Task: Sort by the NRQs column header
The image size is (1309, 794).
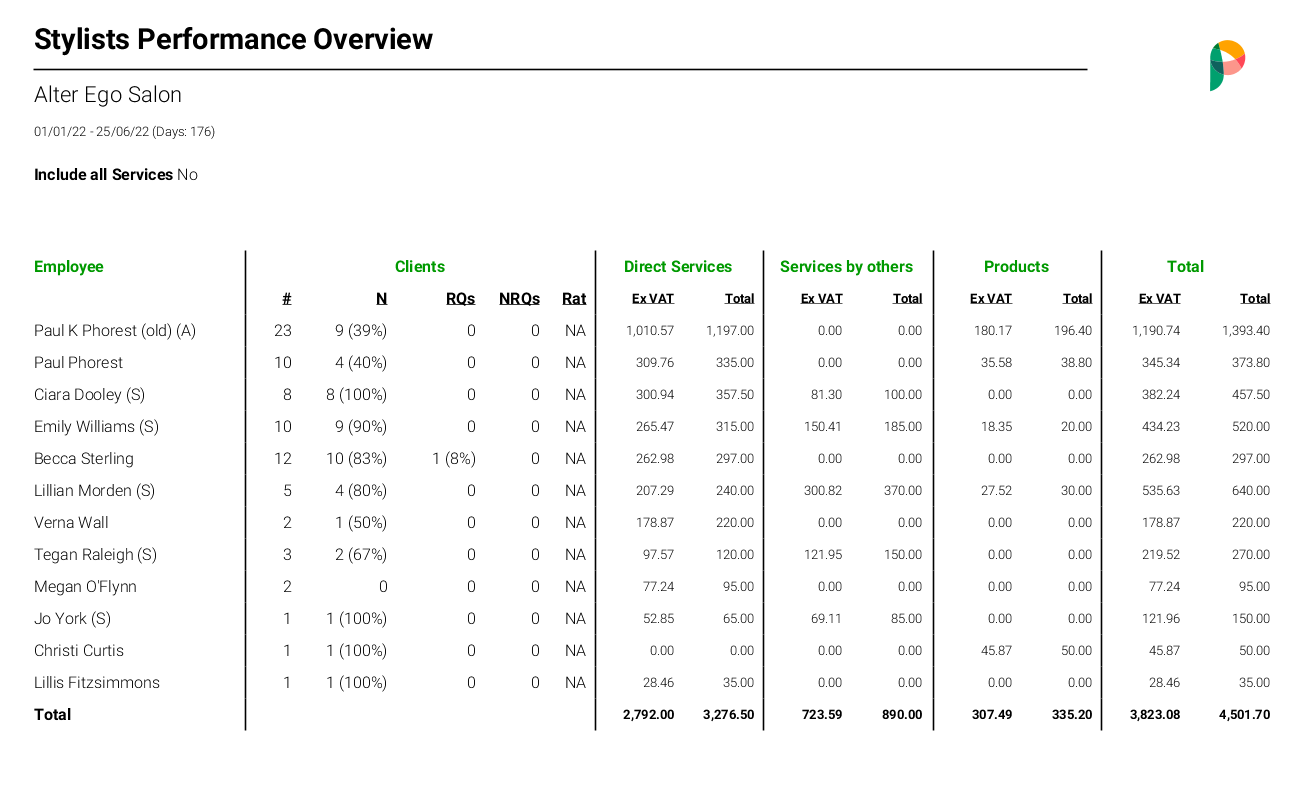Action: [x=519, y=299]
